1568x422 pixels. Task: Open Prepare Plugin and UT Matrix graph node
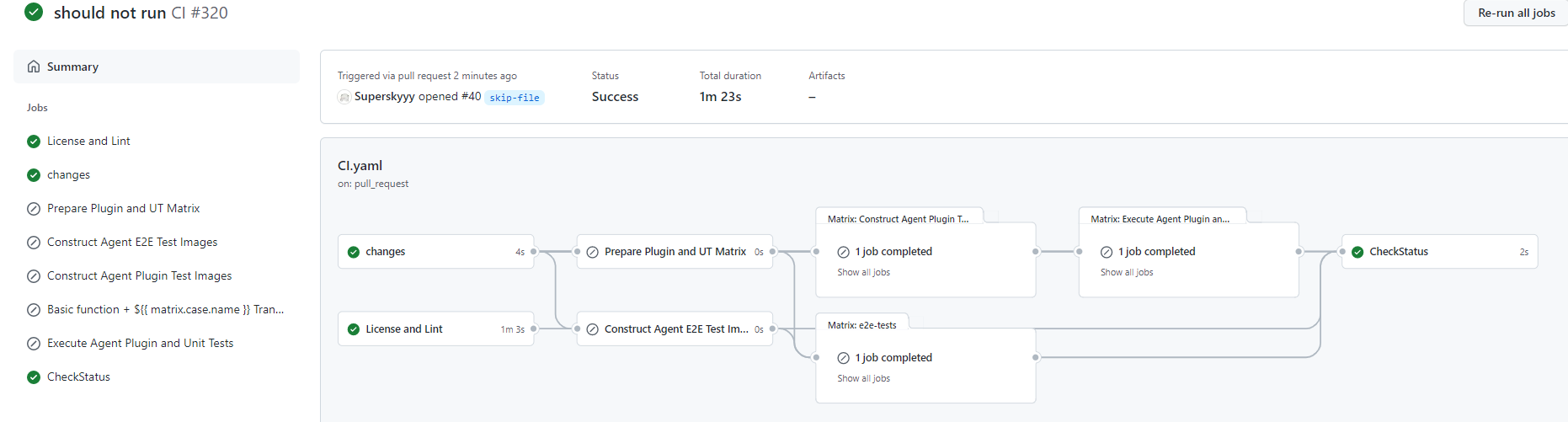pyautogui.click(x=675, y=252)
